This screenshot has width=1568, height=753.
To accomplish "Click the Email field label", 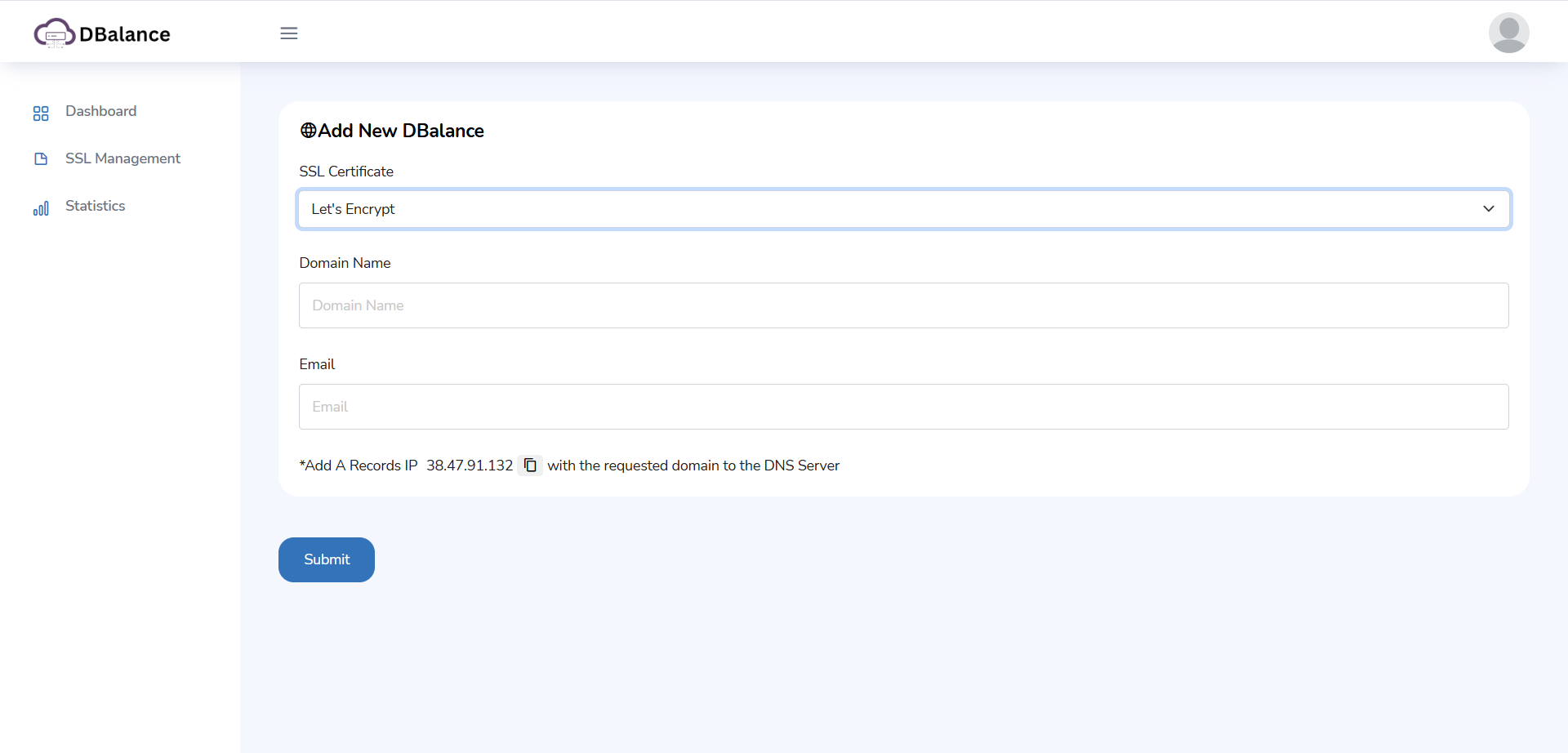I will pyautogui.click(x=317, y=364).
